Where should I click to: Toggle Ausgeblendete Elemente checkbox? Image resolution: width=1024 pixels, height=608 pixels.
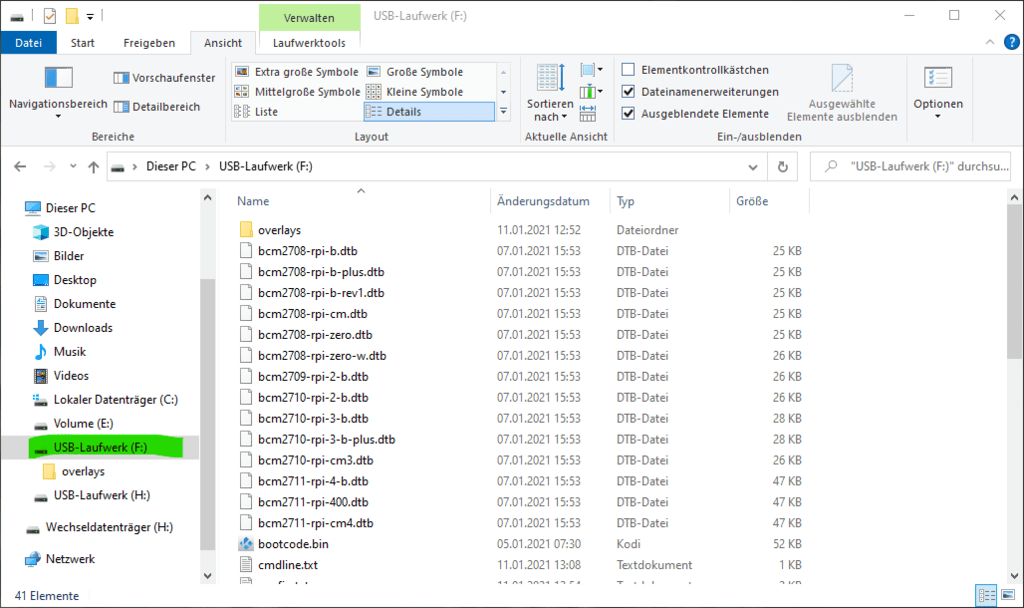pos(628,114)
